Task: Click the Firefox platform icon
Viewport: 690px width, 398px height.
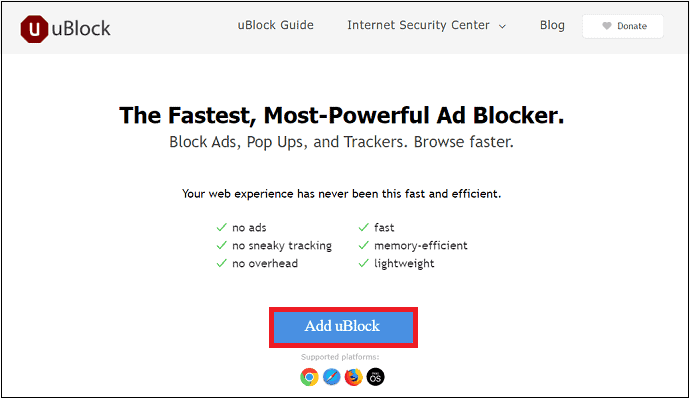Action: 353,377
